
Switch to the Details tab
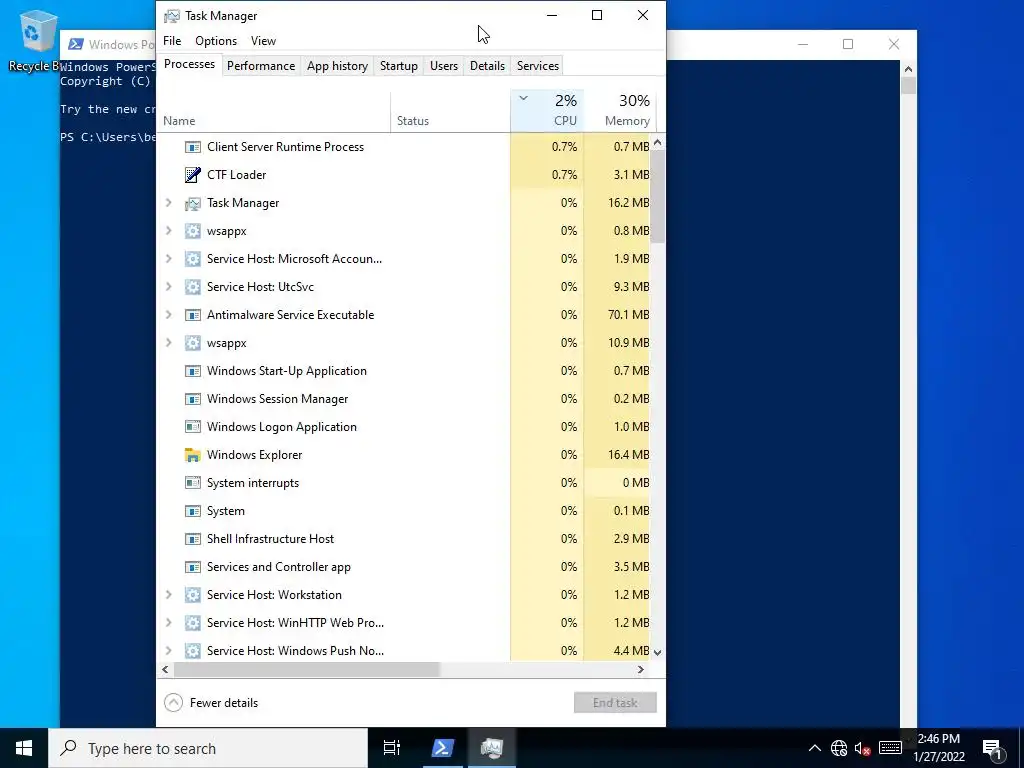(x=487, y=66)
